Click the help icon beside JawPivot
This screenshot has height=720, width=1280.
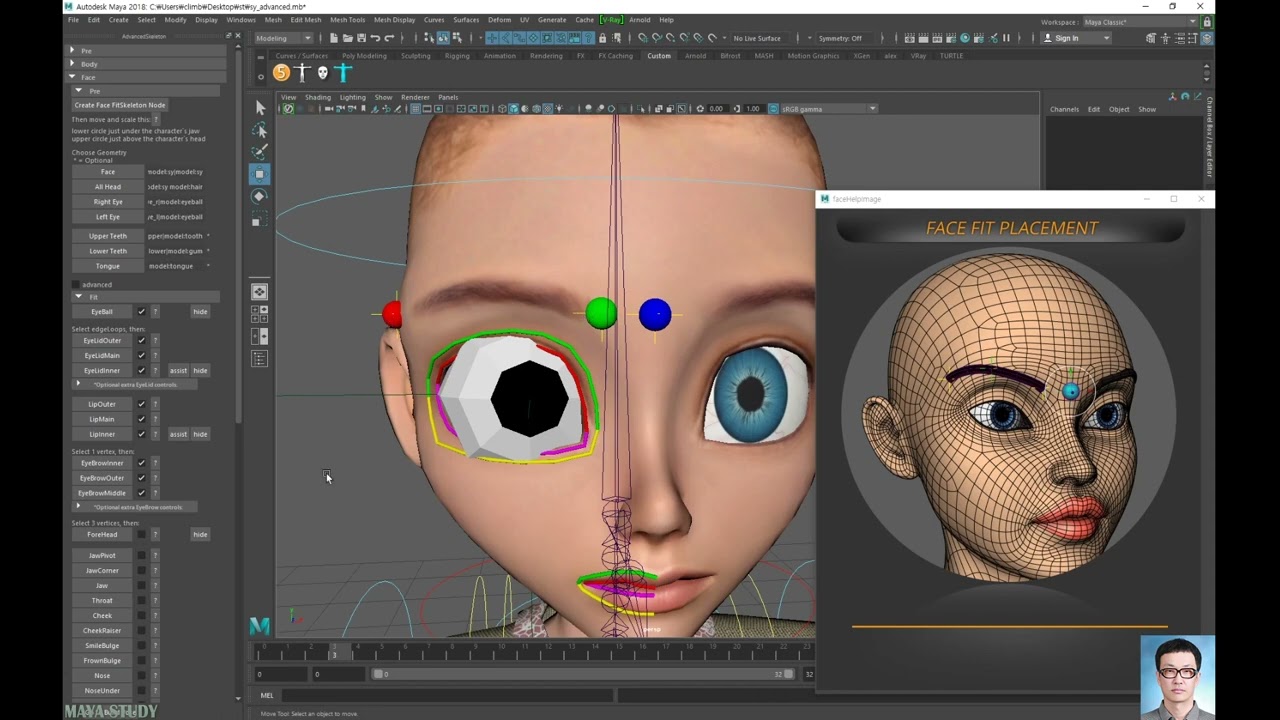(x=155, y=556)
